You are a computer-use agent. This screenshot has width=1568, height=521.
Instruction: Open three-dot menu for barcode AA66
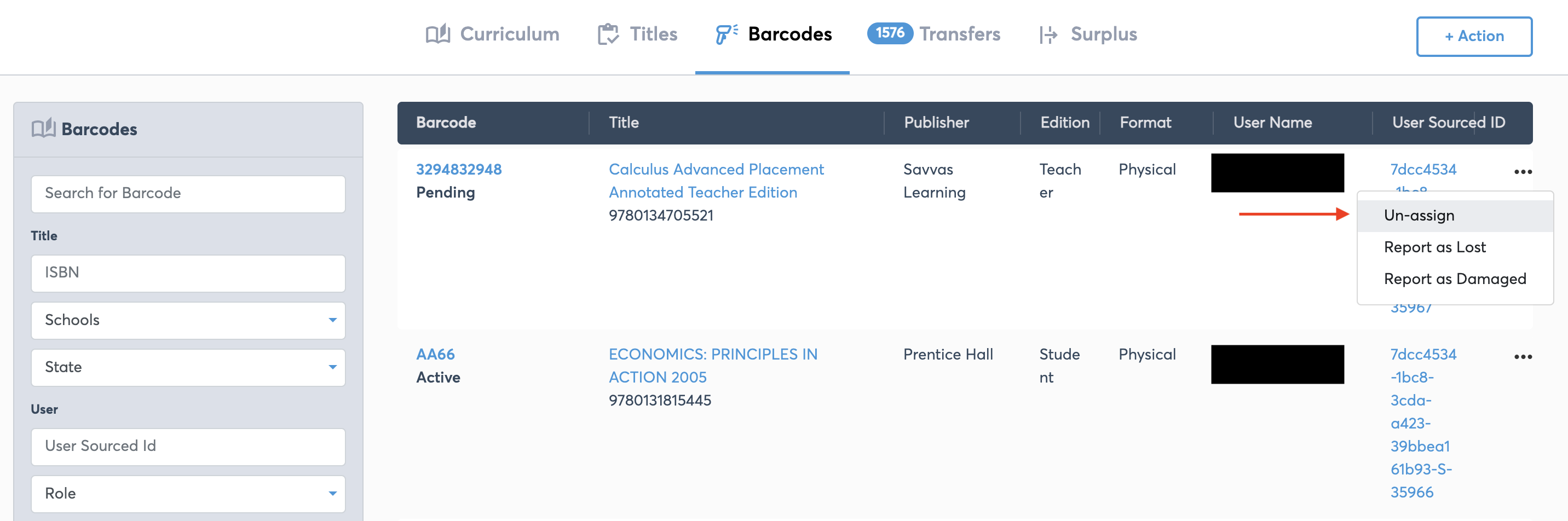(x=1523, y=357)
